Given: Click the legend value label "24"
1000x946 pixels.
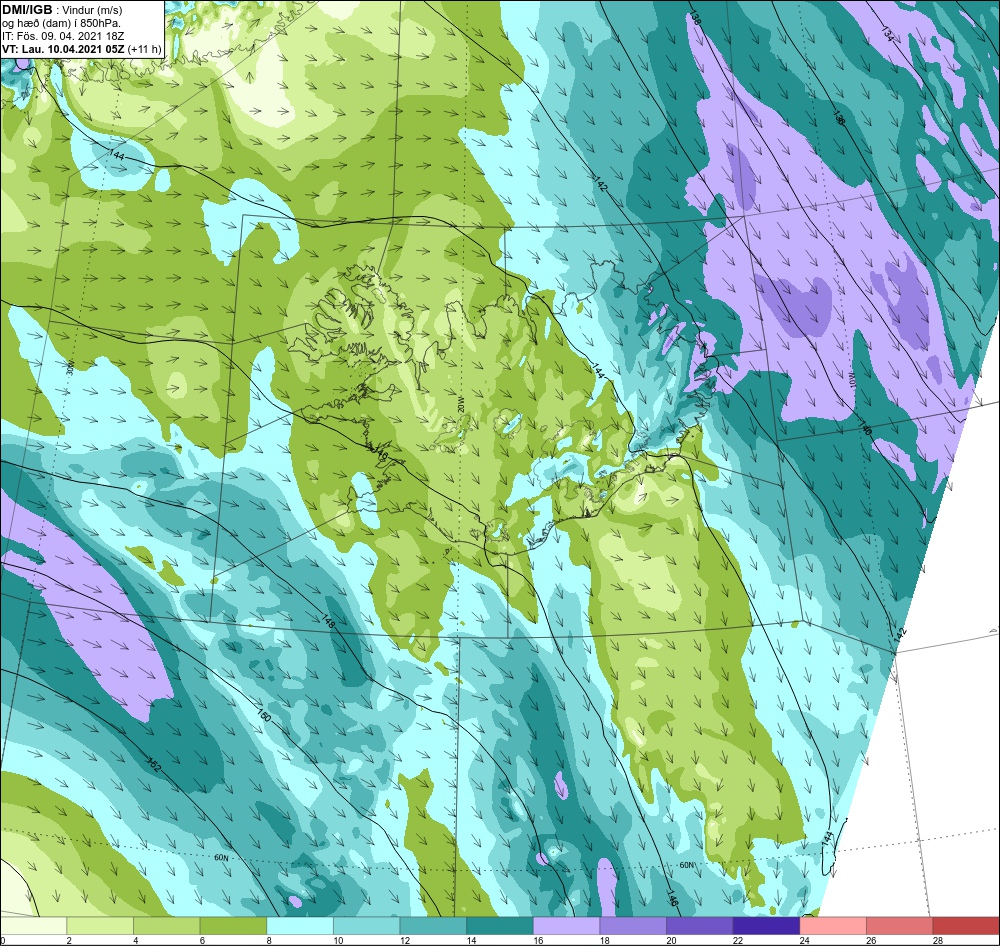Looking at the screenshot, I should (805, 940).
